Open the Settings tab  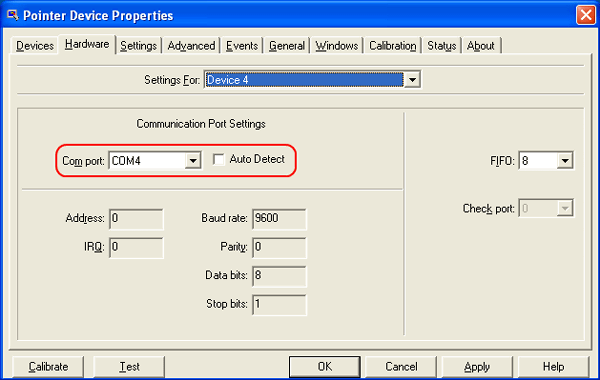click(139, 46)
